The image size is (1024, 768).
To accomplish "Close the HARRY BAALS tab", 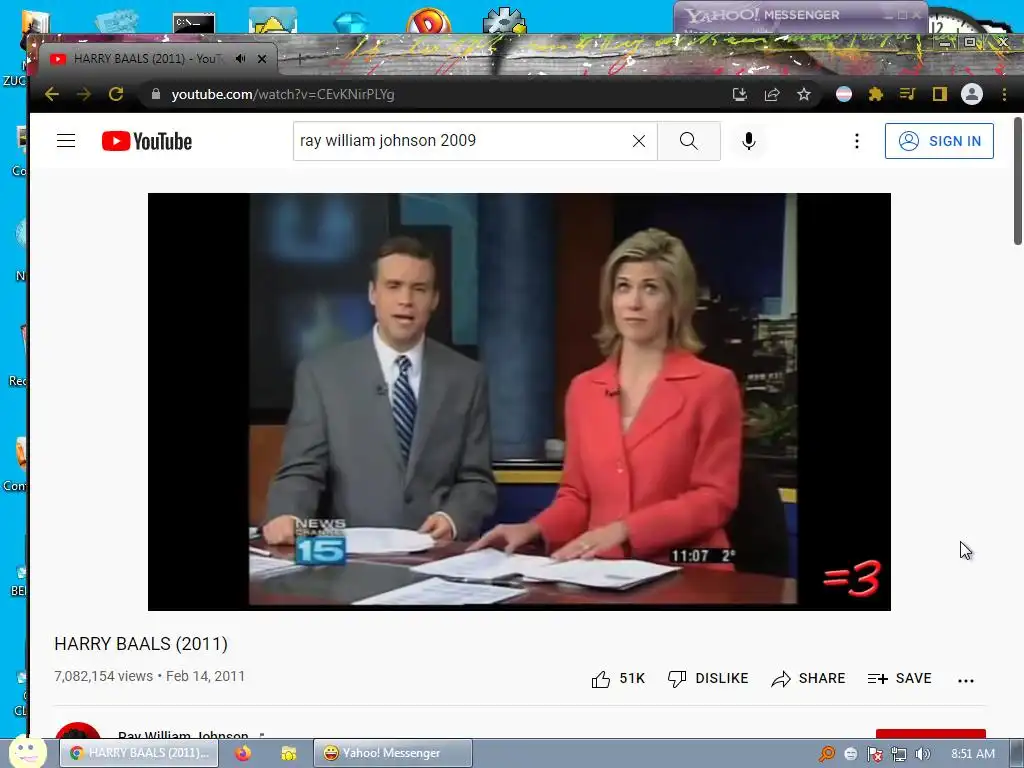I will pyautogui.click(x=262, y=59).
